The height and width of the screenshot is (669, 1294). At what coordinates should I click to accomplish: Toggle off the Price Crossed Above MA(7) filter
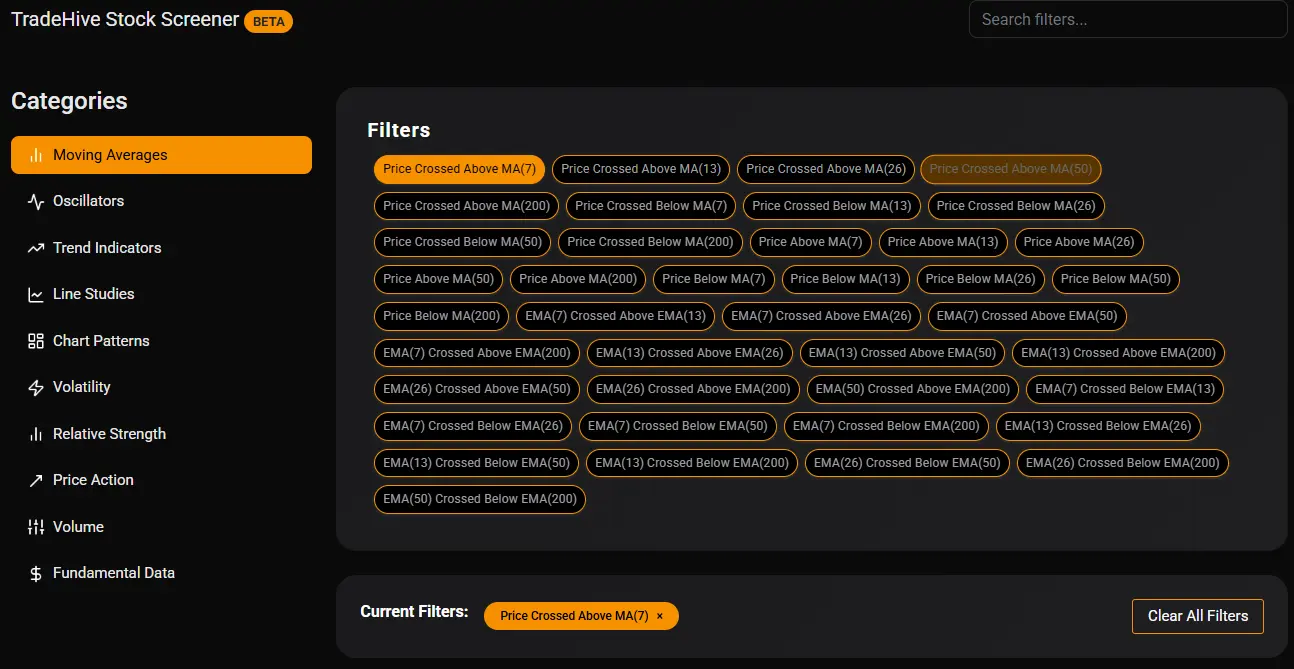459,169
